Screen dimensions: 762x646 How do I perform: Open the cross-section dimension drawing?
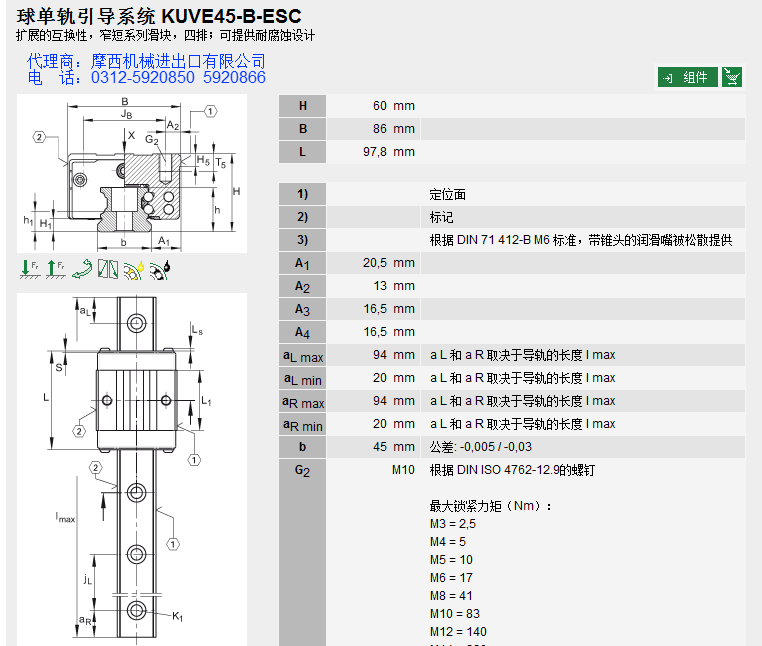click(132, 174)
